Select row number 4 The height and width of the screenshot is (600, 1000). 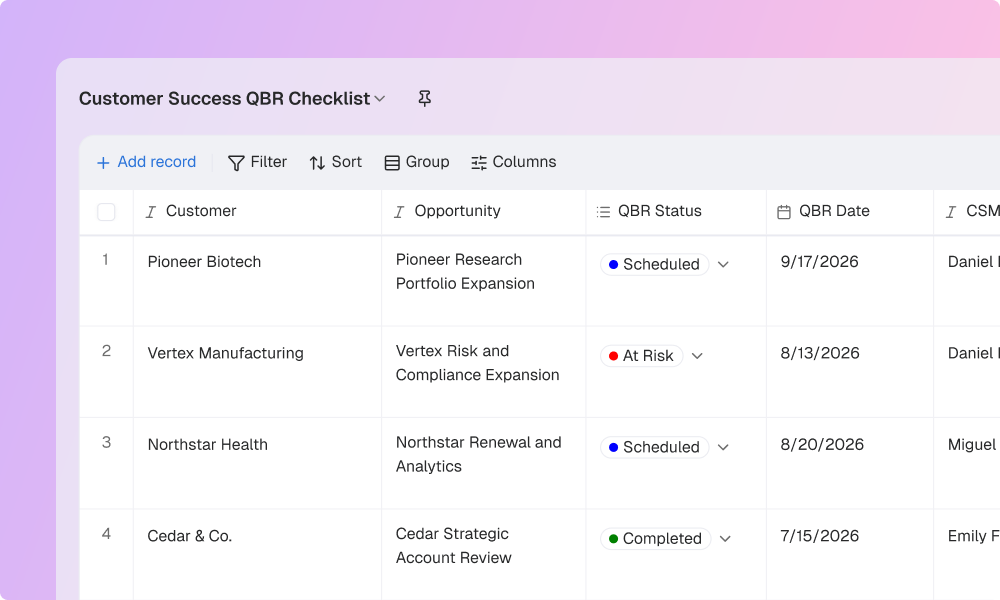[x=106, y=534]
